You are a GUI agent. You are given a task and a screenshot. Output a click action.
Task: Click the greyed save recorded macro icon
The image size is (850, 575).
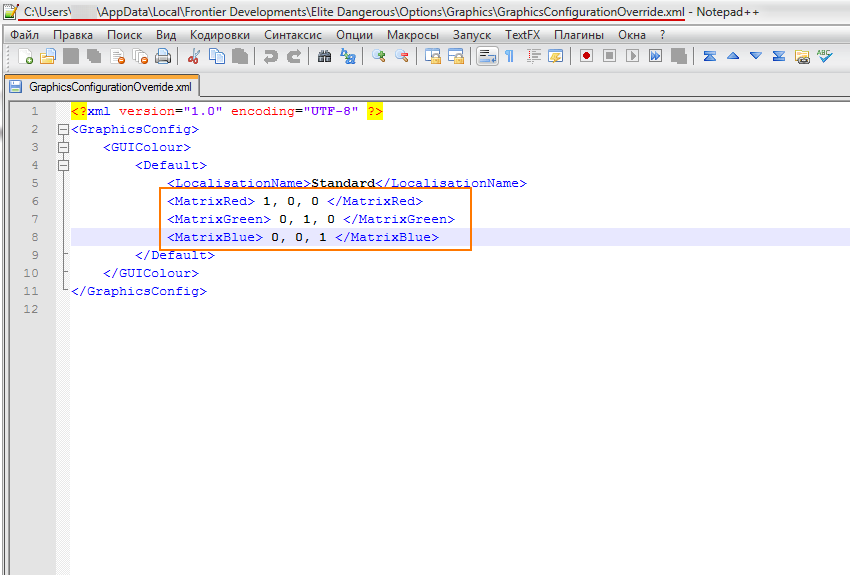679,56
